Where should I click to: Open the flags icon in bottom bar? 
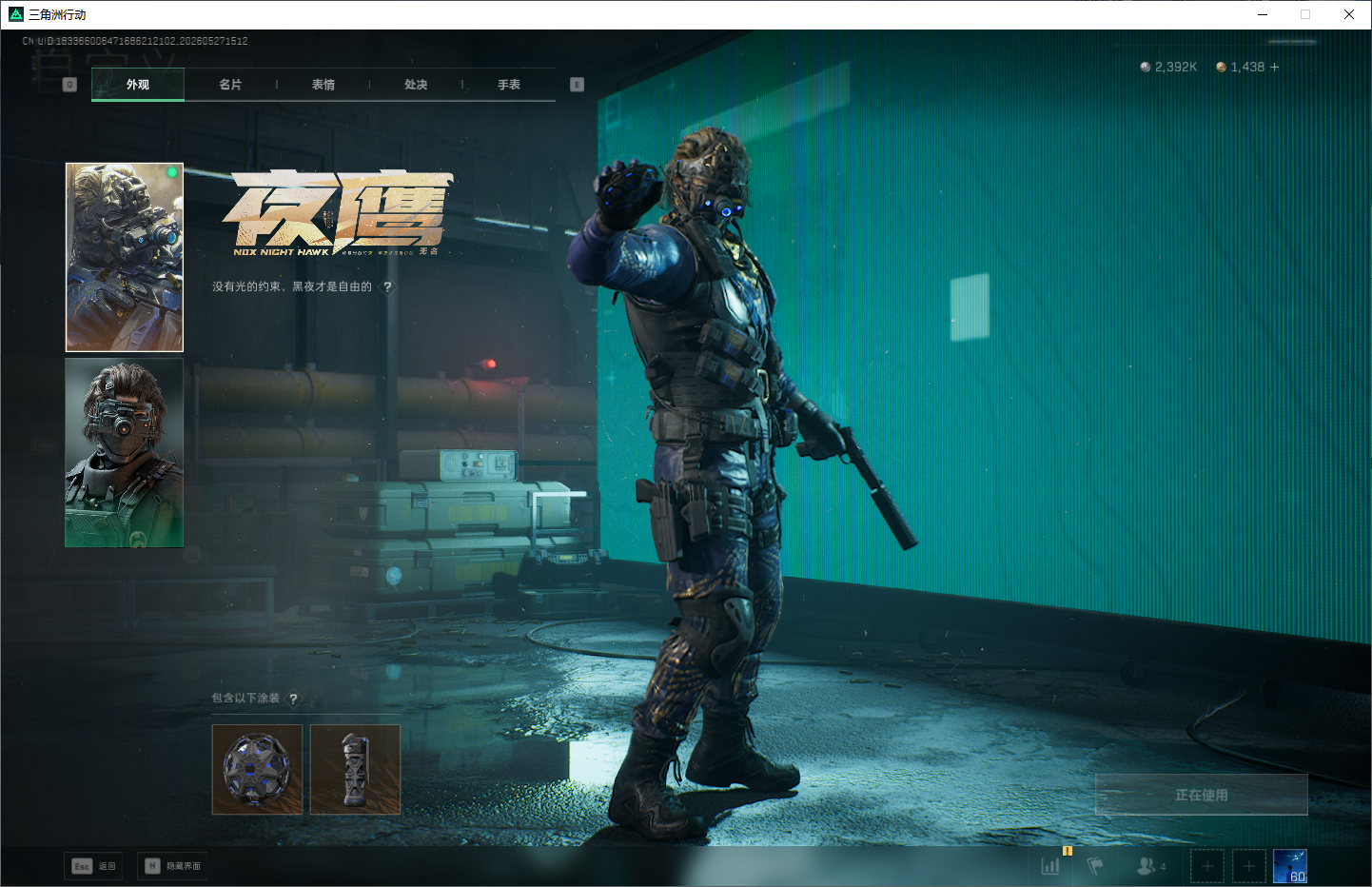1095,866
